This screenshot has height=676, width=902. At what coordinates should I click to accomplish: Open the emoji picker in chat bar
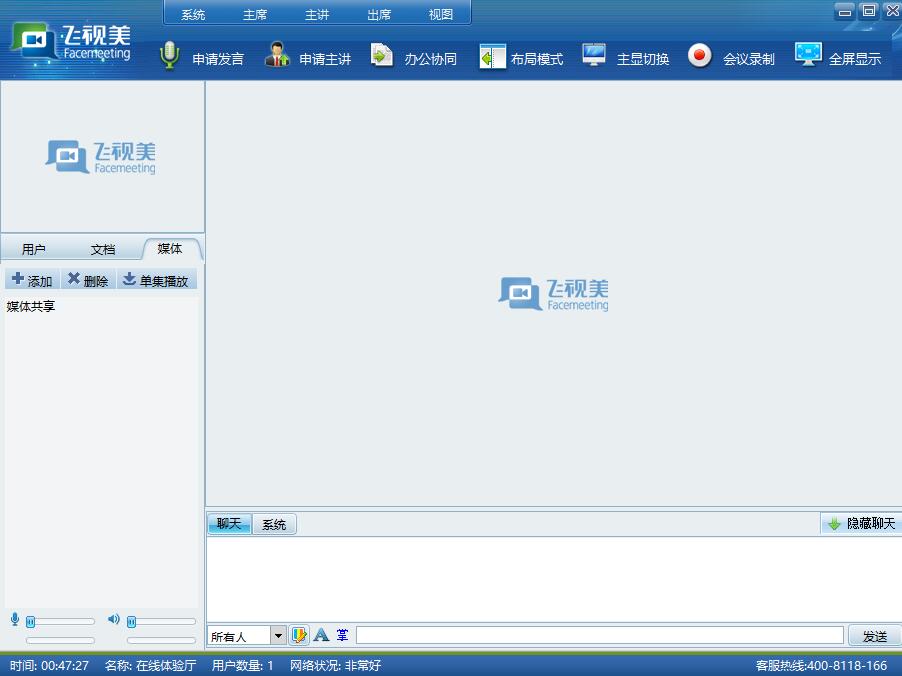coord(298,635)
